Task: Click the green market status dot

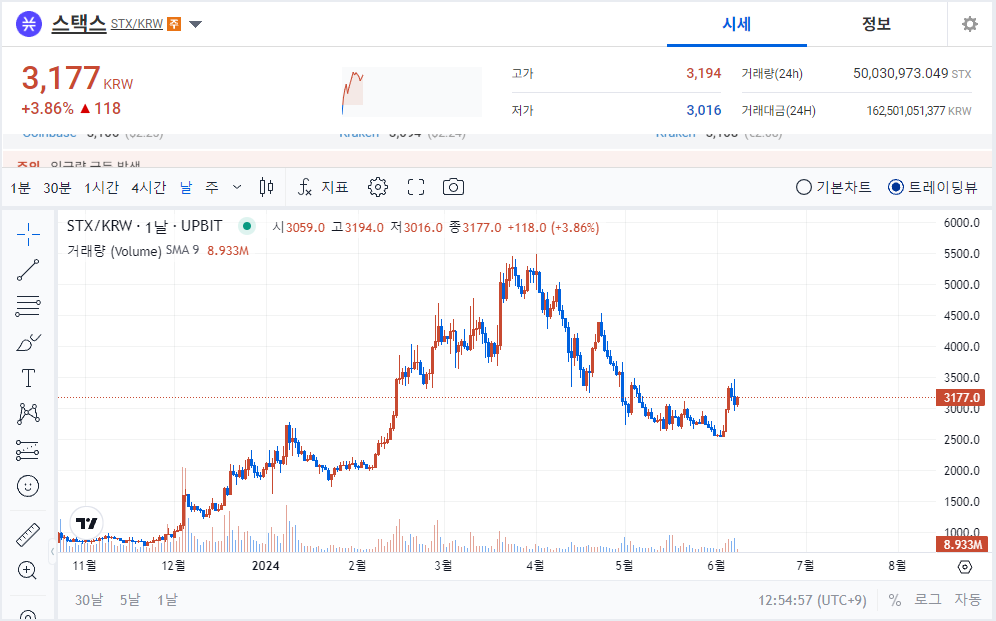Action: pyautogui.click(x=247, y=226)
